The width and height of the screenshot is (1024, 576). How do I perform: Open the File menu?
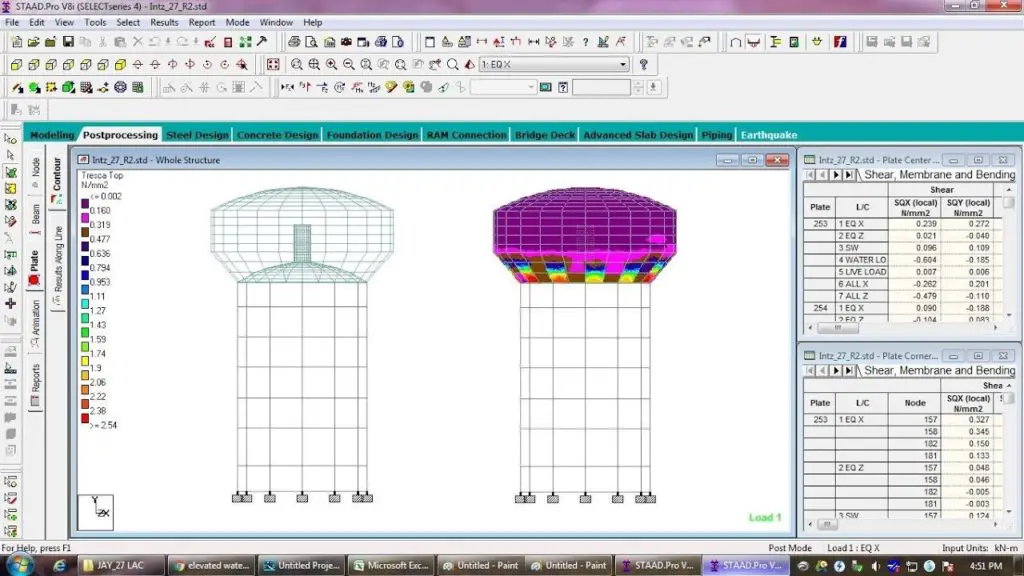click(x=12, y=22)
